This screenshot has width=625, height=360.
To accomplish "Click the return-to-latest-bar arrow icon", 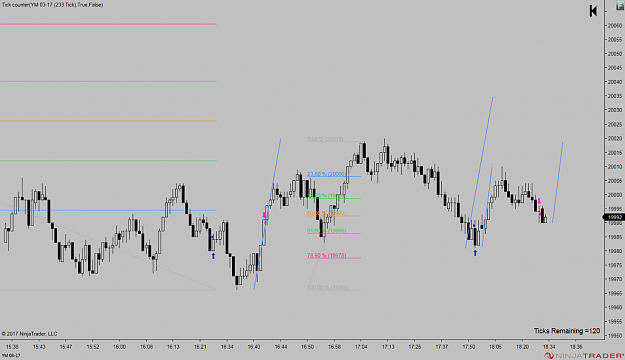I will (x=593, y=11).
